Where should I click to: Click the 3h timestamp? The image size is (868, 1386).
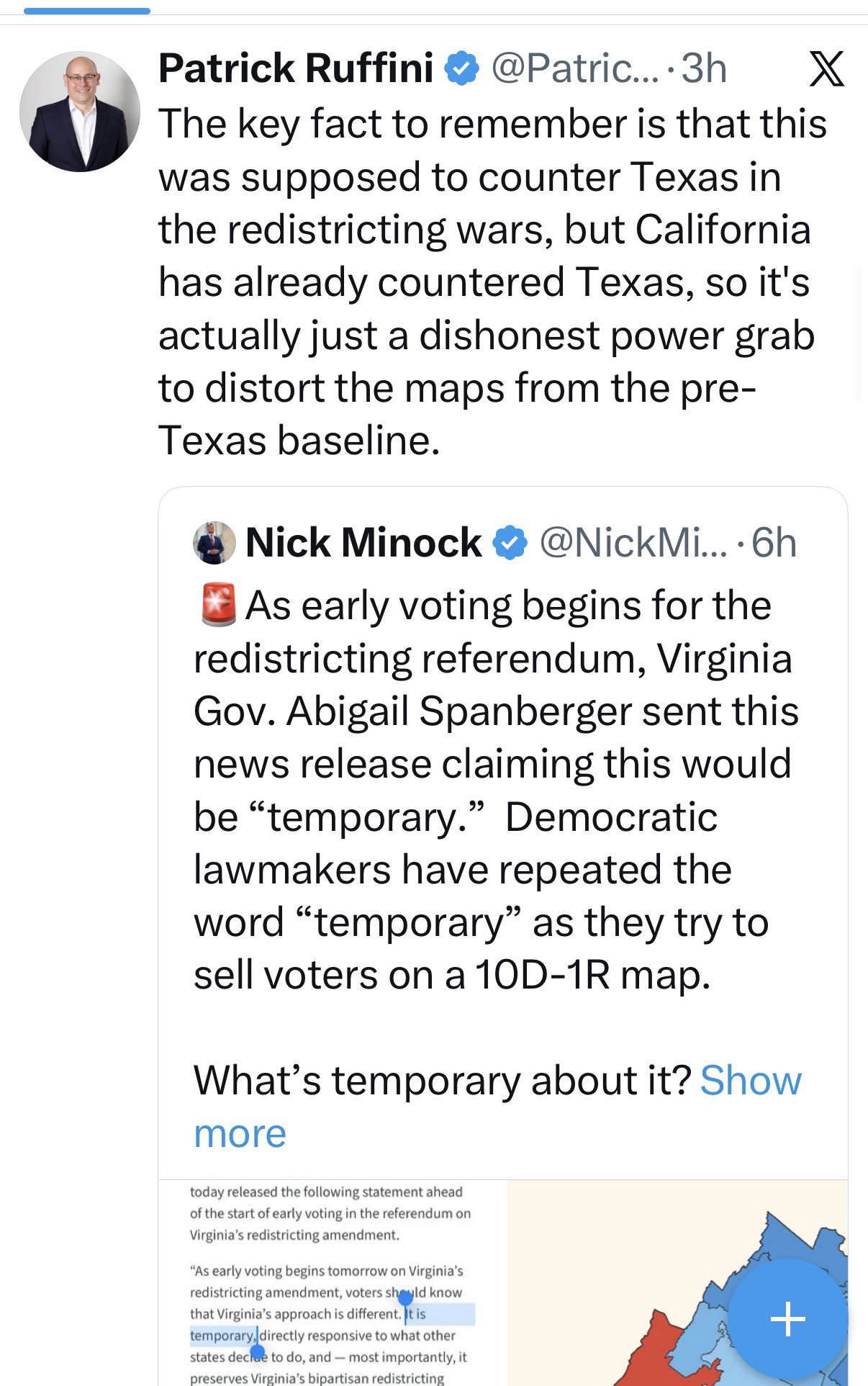tap(703, 69)
